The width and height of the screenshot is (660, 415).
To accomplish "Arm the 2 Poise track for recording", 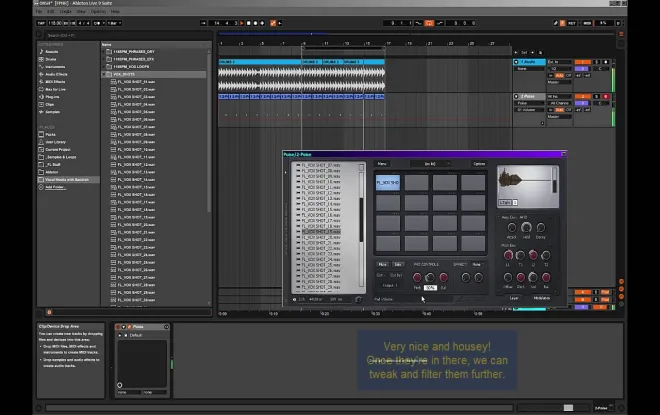I will 606,96.
